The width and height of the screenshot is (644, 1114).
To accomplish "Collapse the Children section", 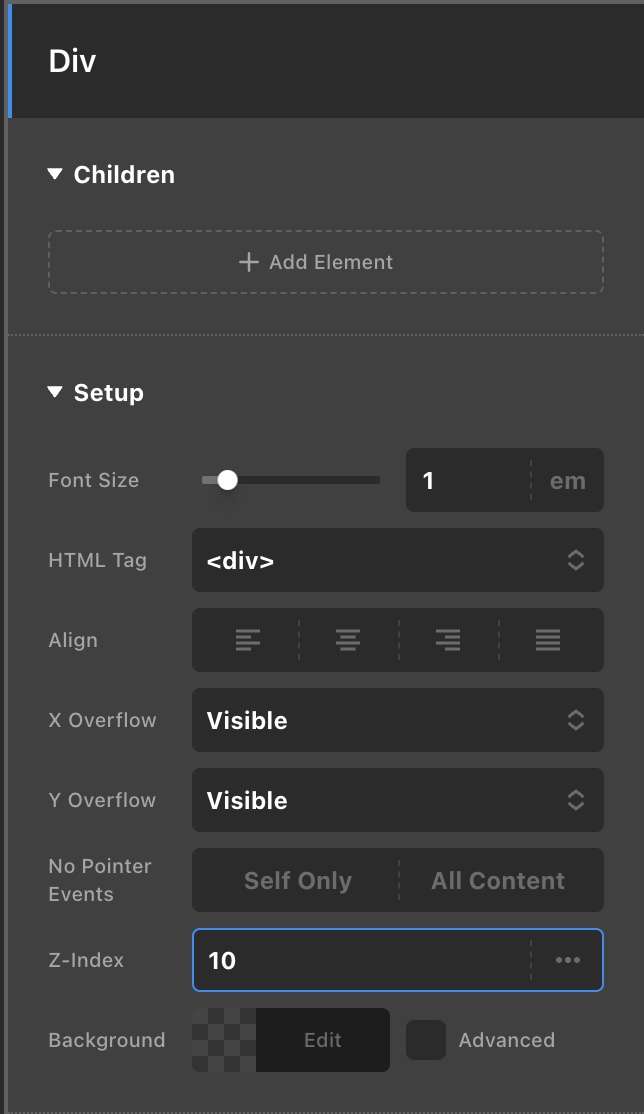I will tap(55, 174).
